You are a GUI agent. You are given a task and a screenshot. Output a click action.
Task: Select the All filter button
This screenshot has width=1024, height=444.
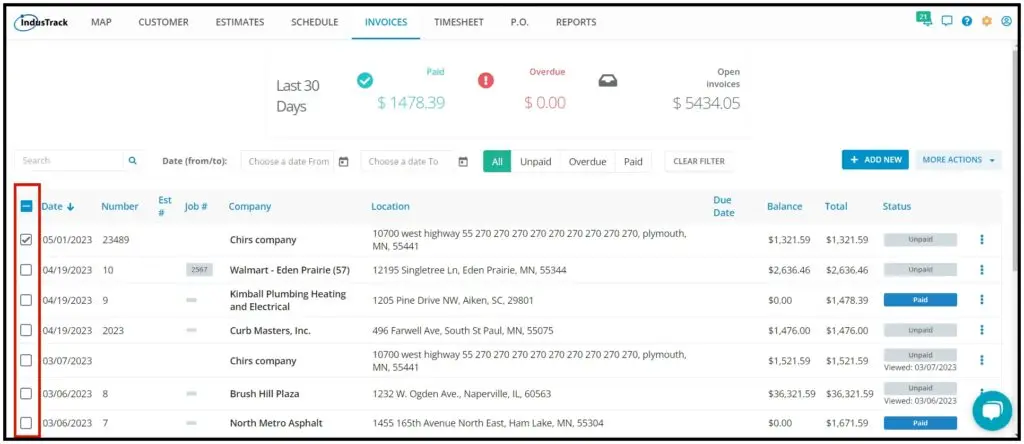[x=497, y=161]
